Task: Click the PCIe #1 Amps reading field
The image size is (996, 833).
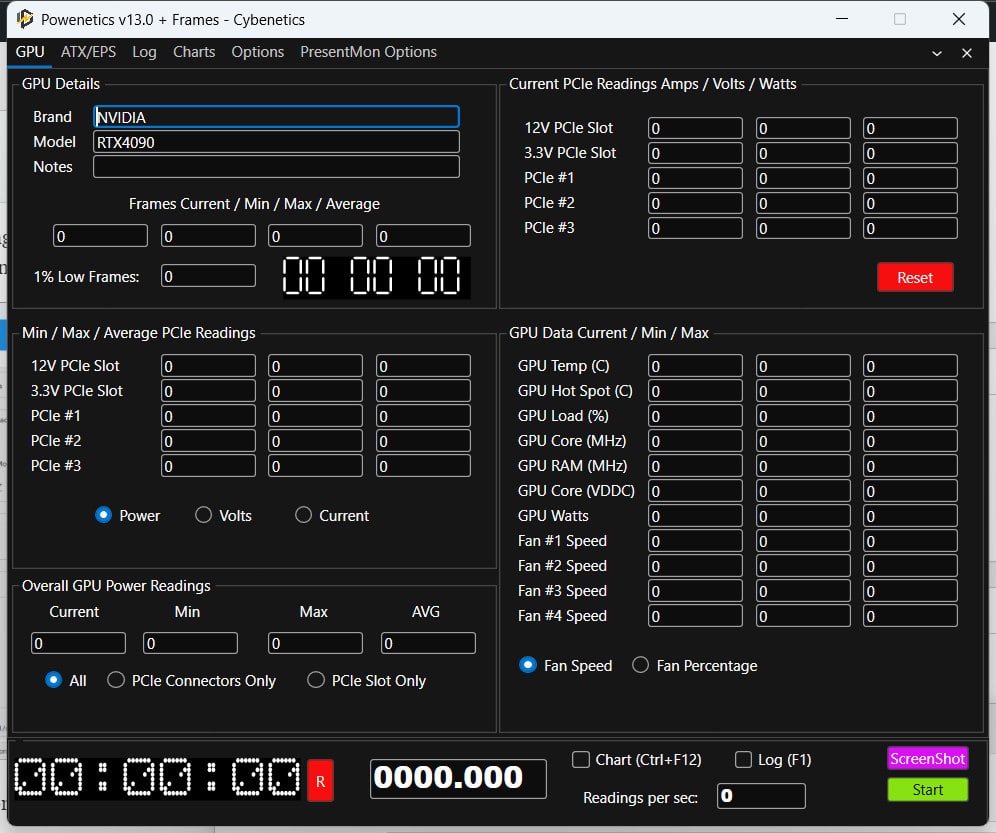Action: 696,178
